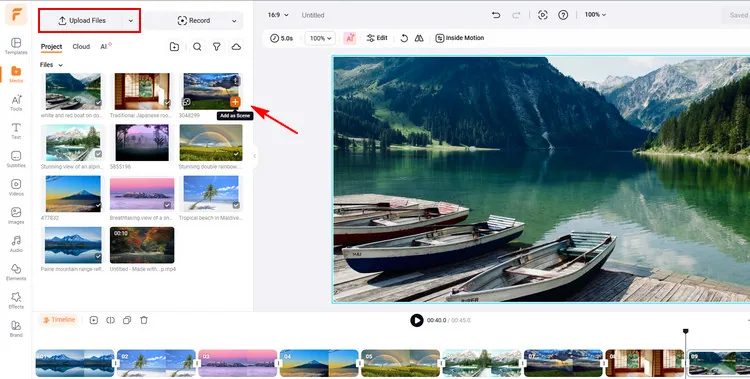Image resolution: width=750 pixels, height=379 pixels.
Task: Select the Traditional Japanese room thumbnail
Action: tap(142, 91)
